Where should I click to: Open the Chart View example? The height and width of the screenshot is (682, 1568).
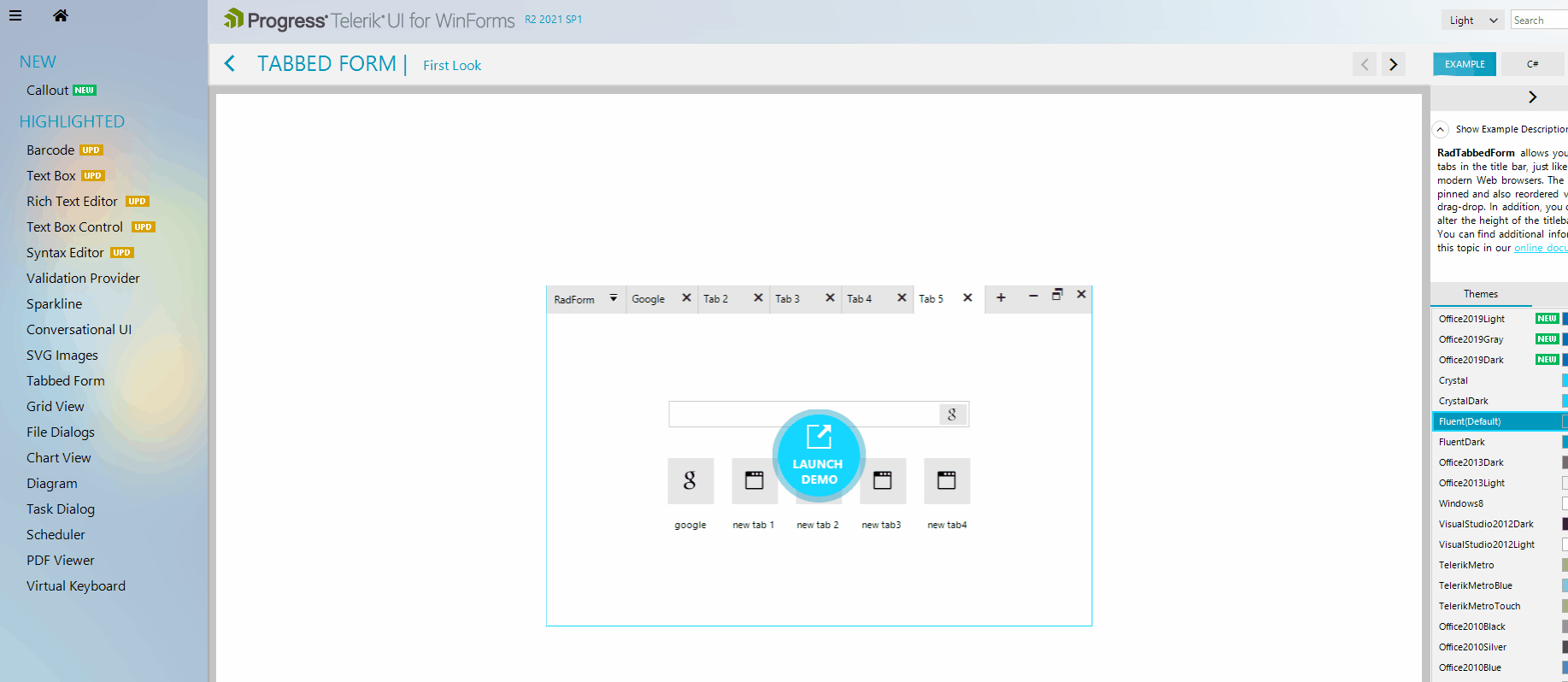pyautogui.click(x=59, y=457)
